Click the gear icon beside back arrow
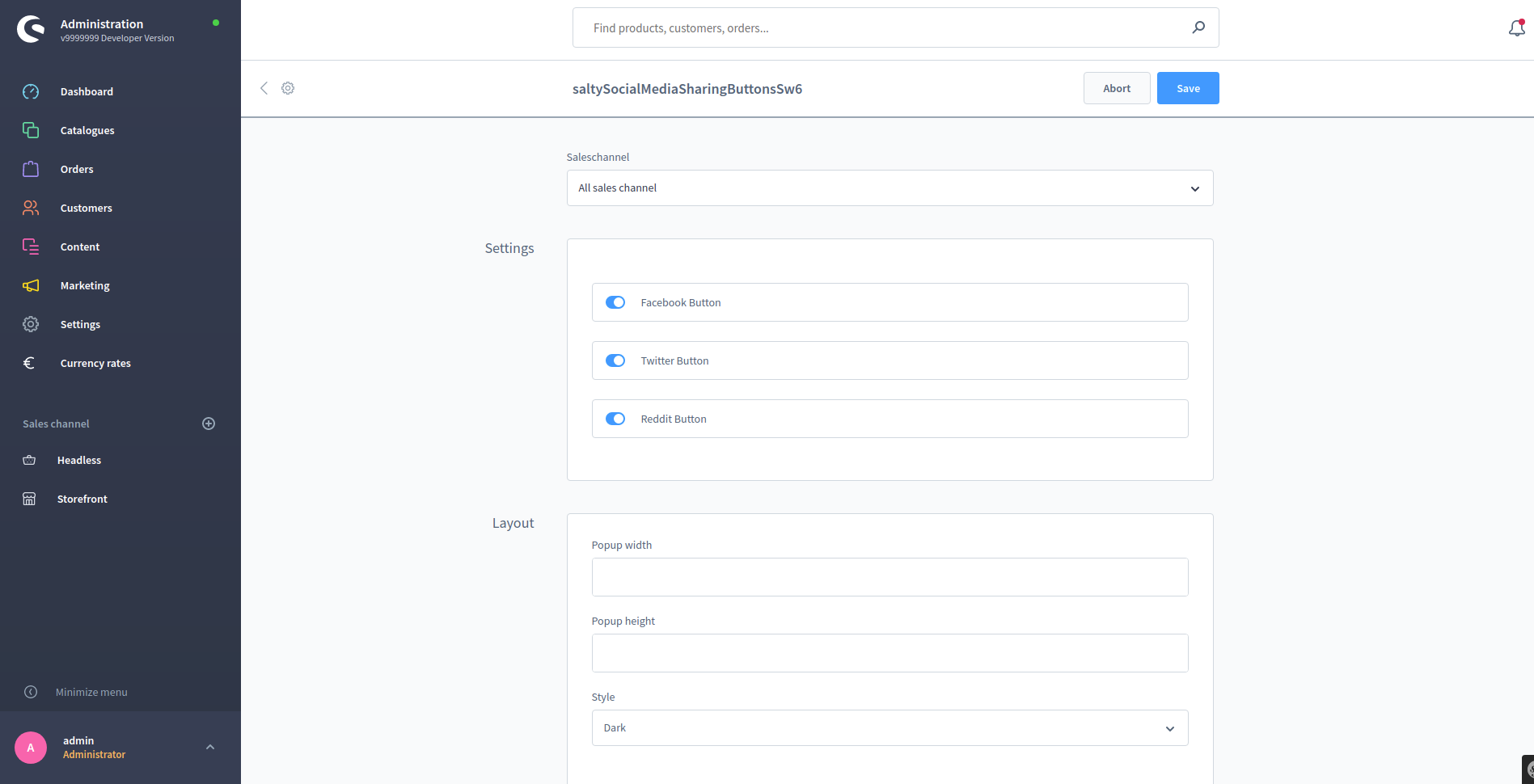This screenshot has width=1534, height=784. pyautogui.click(x=288, y=88)
